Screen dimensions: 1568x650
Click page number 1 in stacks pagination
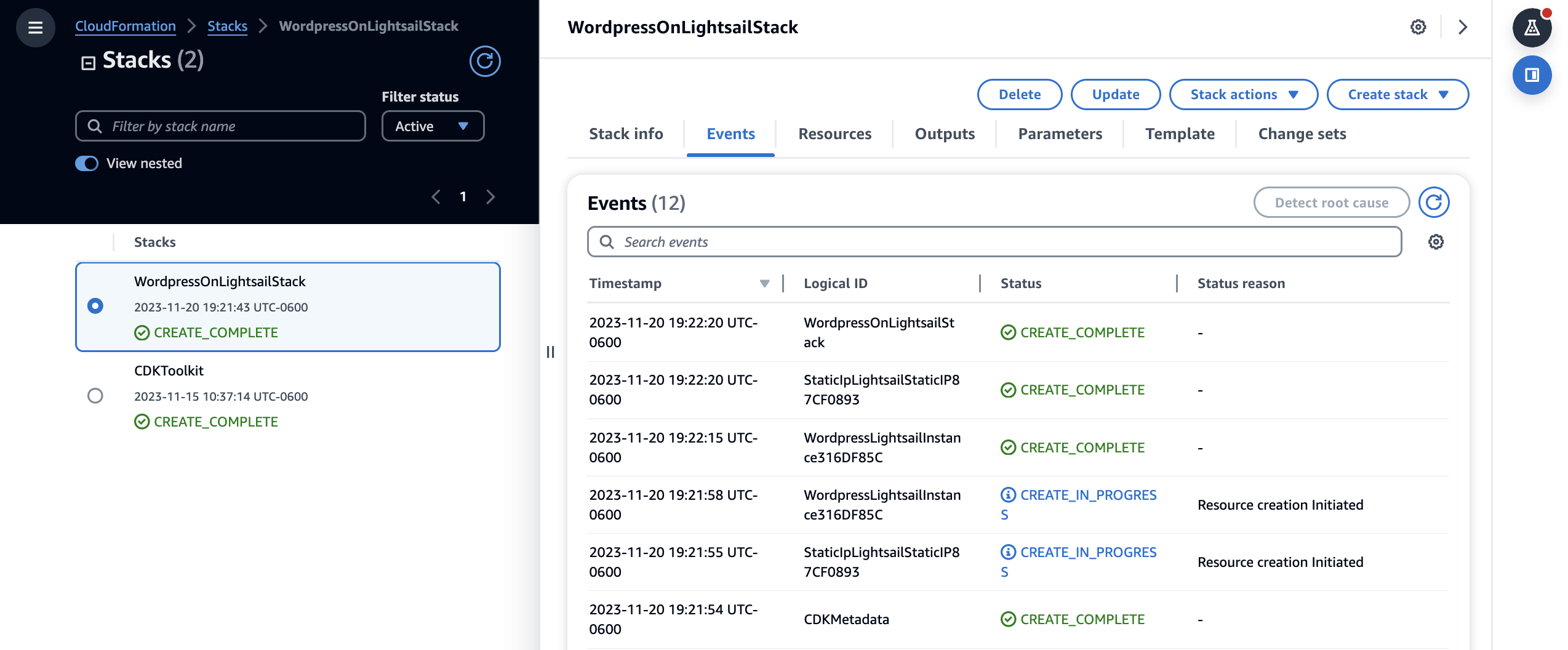463,197
